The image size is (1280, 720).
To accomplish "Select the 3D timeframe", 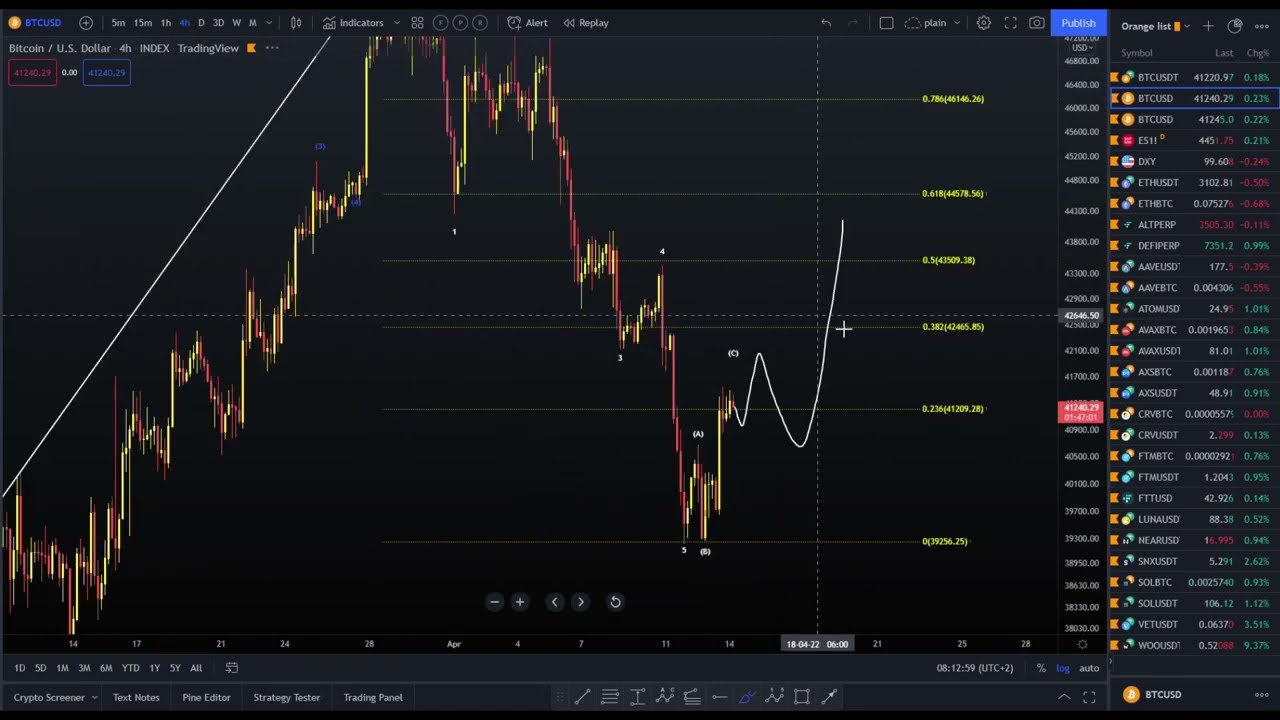I will (x=218, y=22).
